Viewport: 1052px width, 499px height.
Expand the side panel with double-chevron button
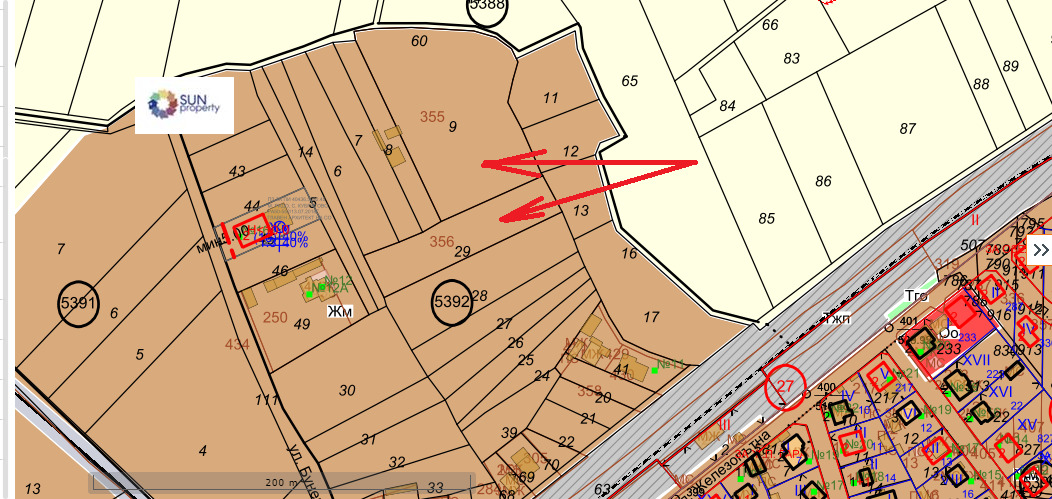click(x=1040, y=250)
